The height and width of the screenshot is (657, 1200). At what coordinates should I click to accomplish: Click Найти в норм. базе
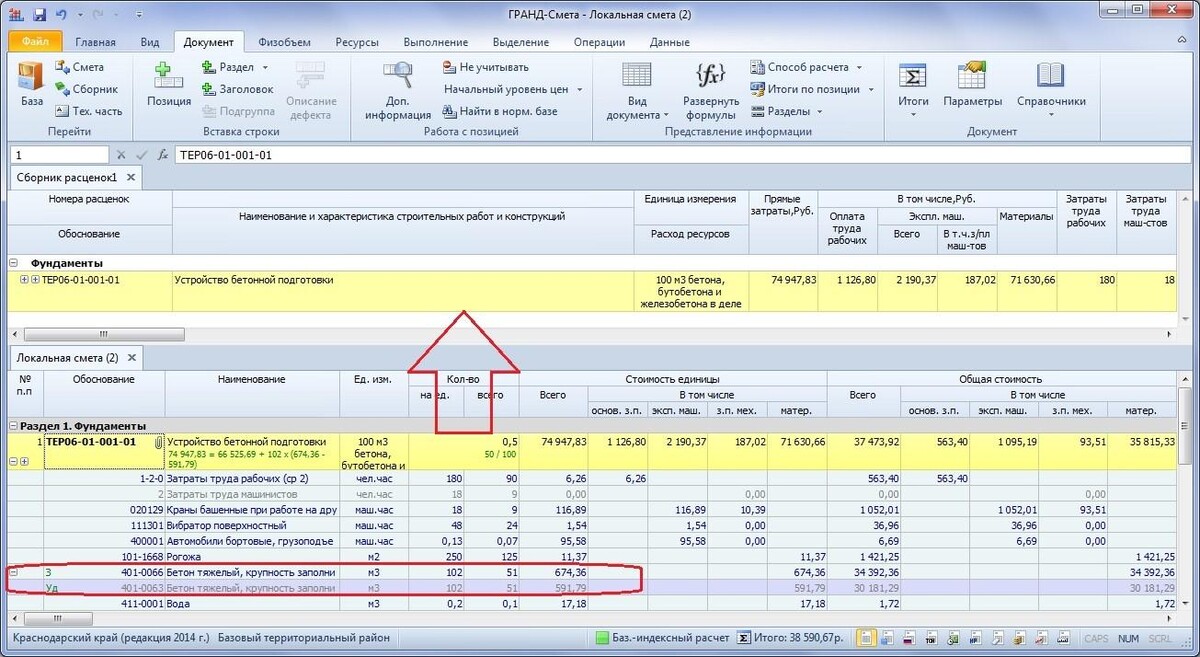tap(499, 111)
